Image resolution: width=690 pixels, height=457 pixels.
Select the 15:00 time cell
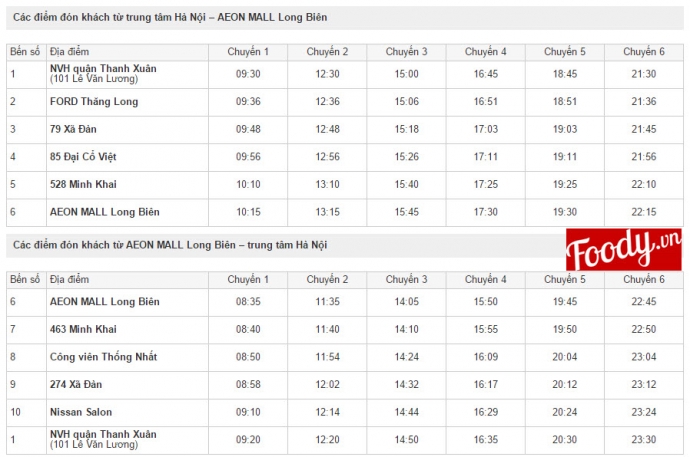pyautogui.click(x=407, y=74)
